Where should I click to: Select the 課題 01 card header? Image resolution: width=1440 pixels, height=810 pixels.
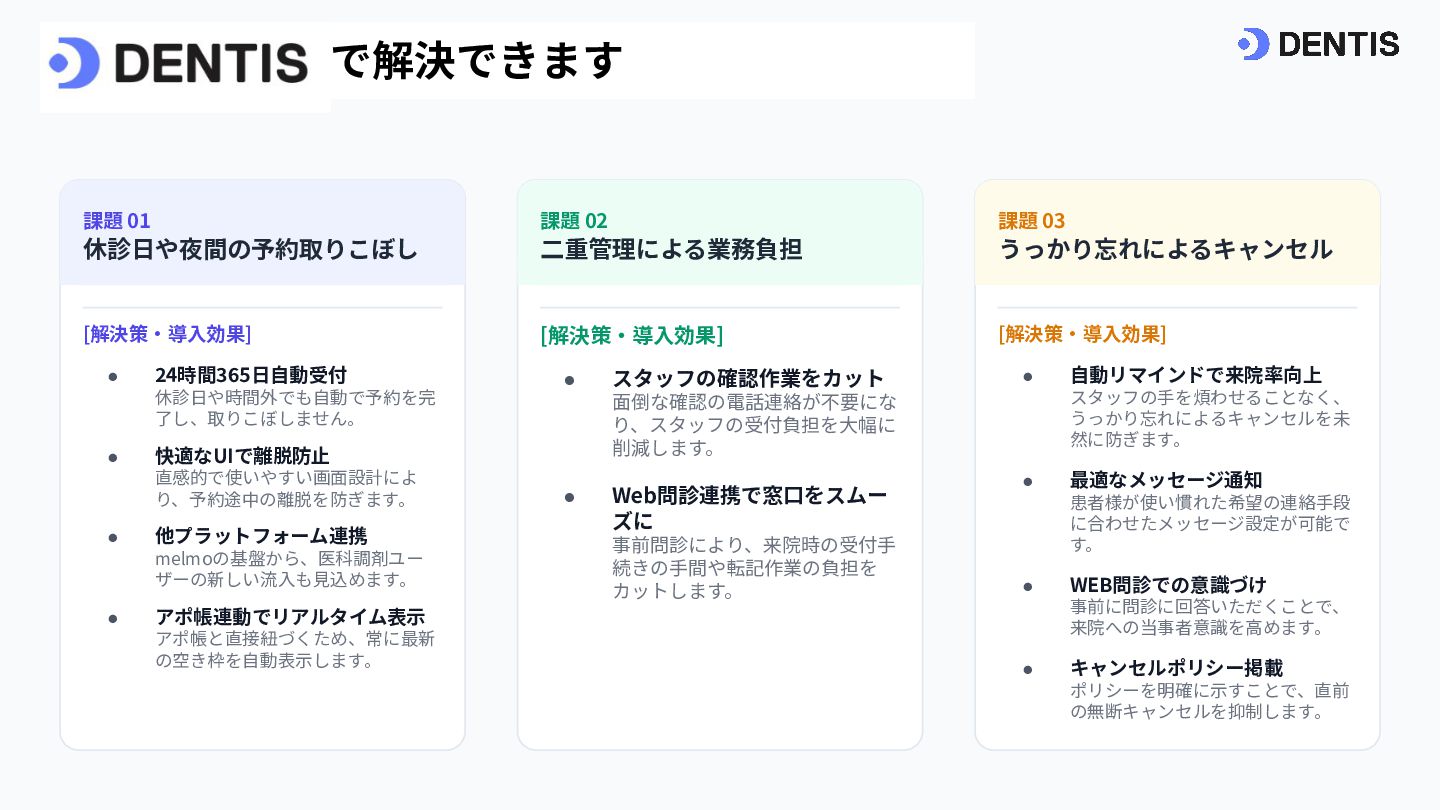point(262,233)
